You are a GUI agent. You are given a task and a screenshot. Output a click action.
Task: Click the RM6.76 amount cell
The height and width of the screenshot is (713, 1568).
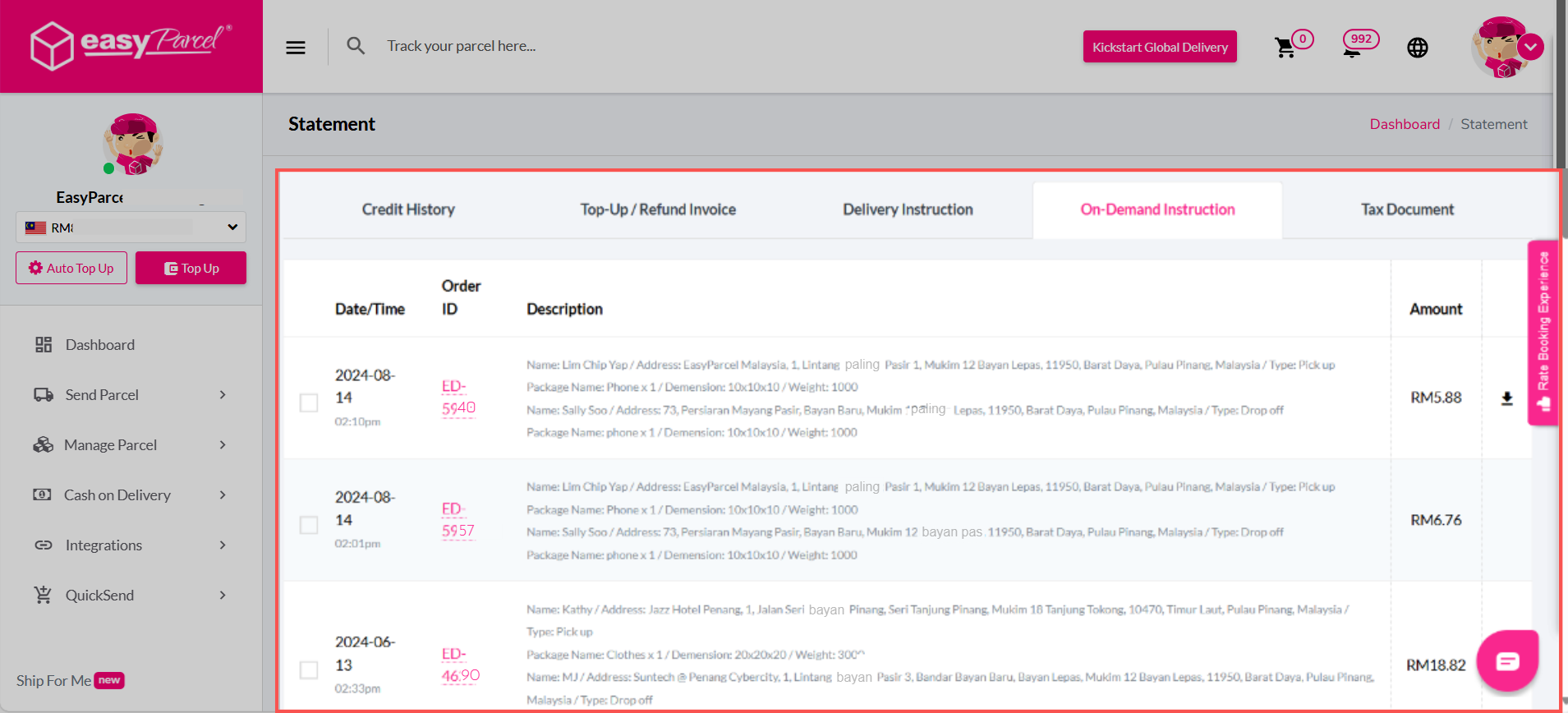[1436, 520]
